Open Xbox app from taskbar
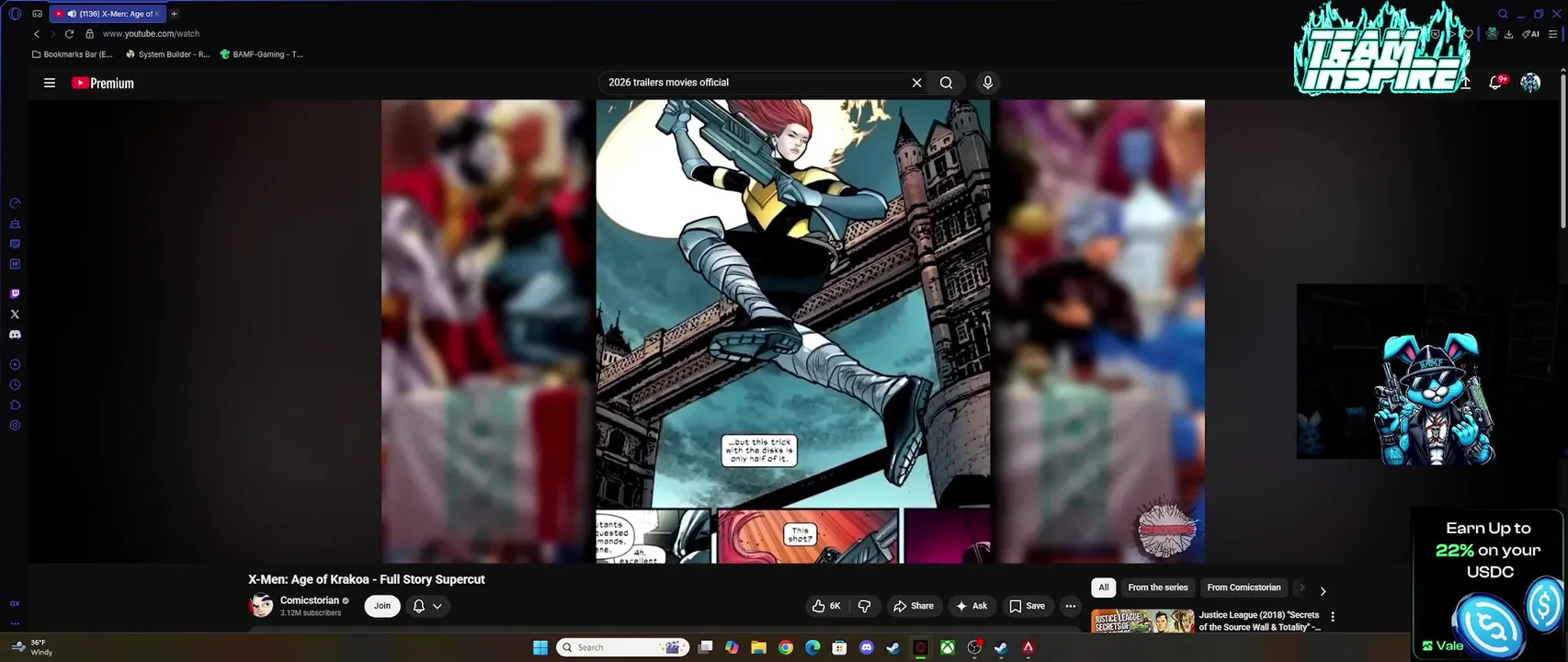 tap(947, 647)
